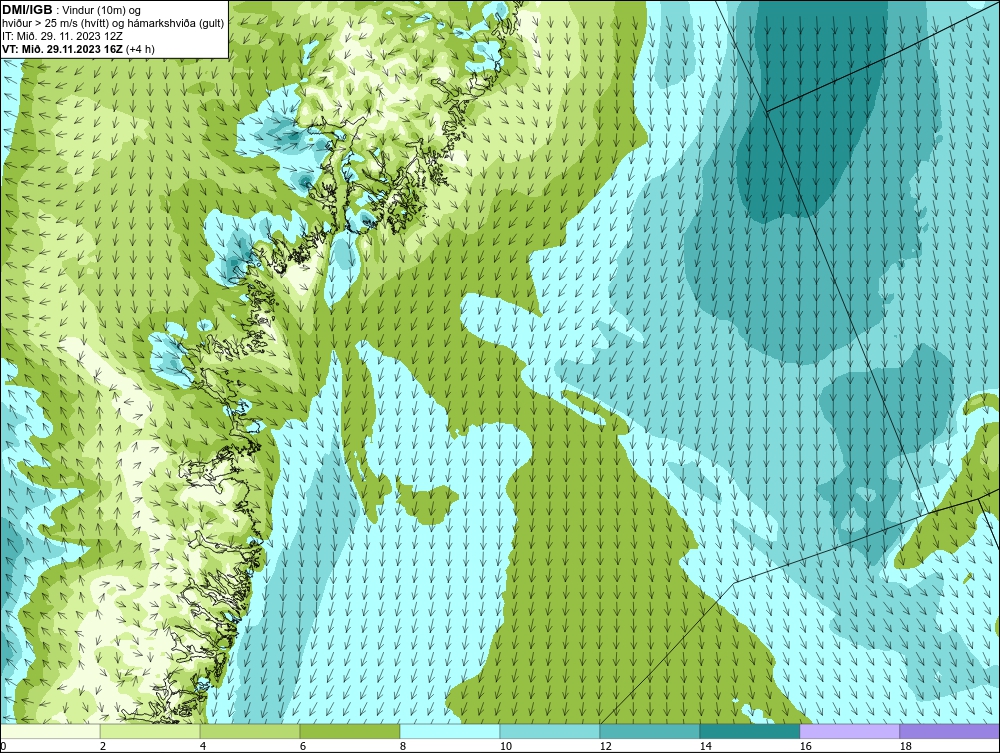The height and width of the screenshot is (753, 1000).
Task: Select the purple swatch after 18
Action: [x=950, y=731]
